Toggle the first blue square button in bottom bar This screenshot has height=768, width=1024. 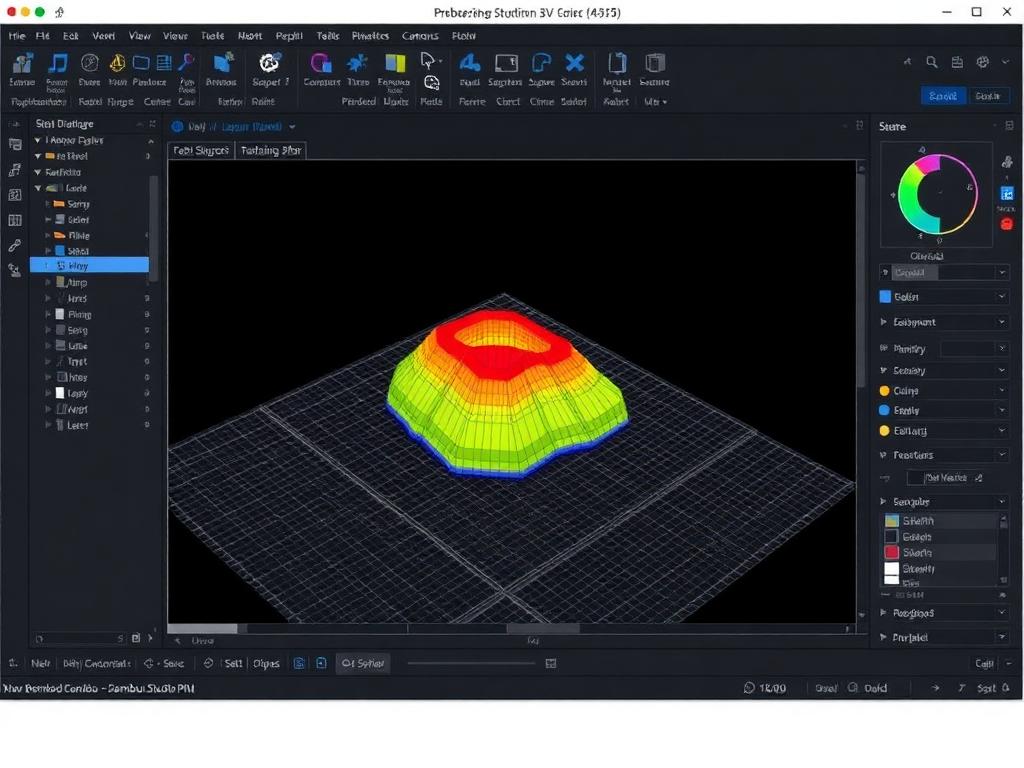point(299,664)
